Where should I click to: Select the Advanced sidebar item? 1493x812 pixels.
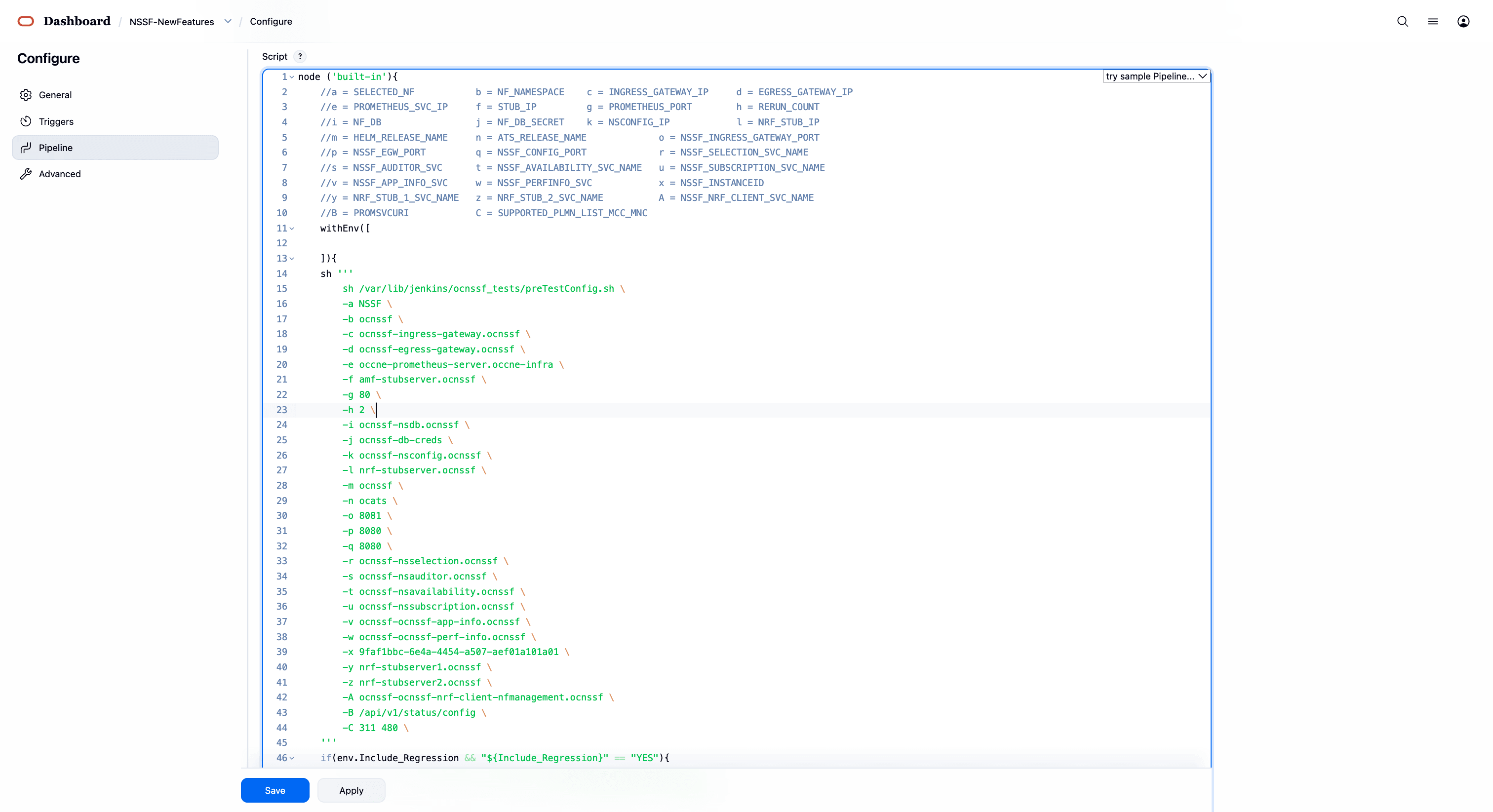(x=116, y=174)
